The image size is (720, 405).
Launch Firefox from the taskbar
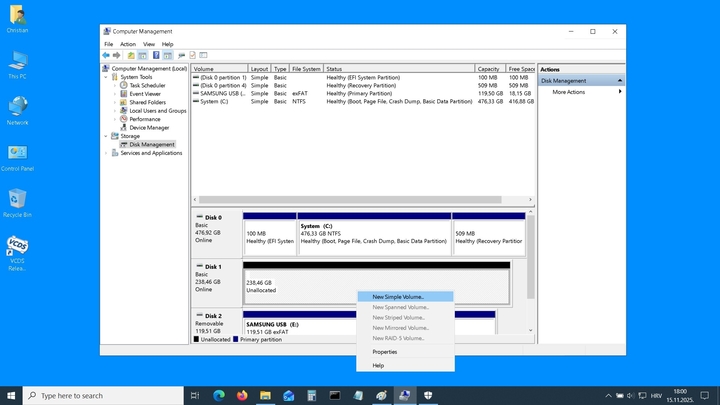[242, 396]
